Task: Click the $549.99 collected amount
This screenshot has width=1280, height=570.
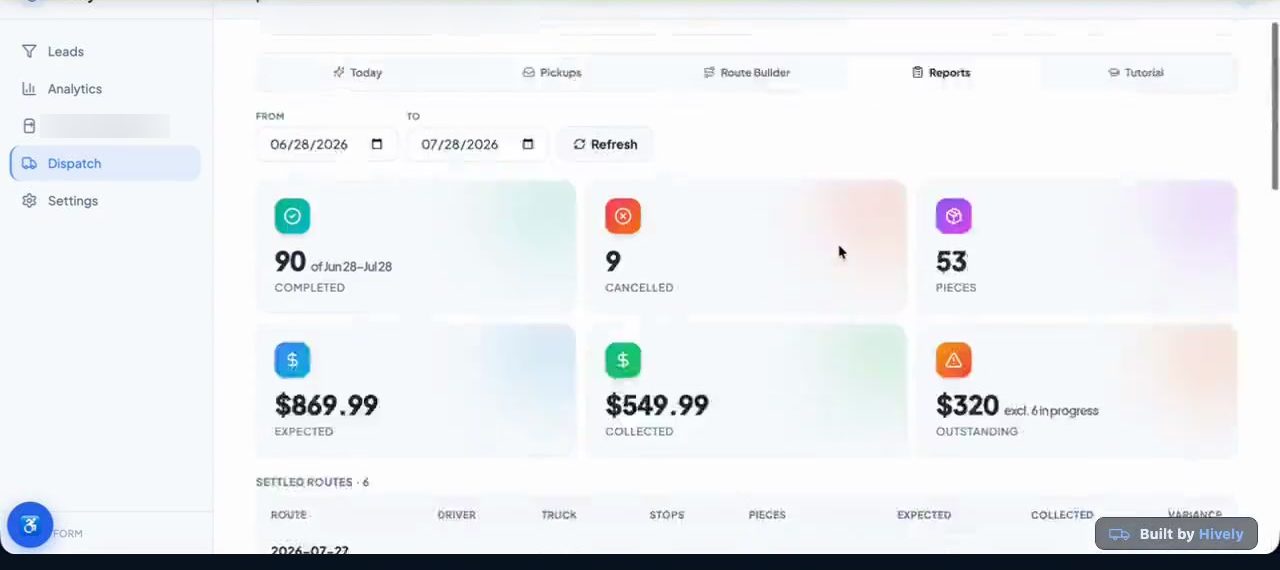Action: [657, 405]
